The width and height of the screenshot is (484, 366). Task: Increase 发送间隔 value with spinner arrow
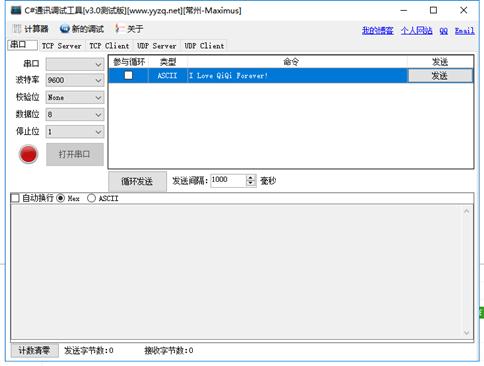(251, 178)
